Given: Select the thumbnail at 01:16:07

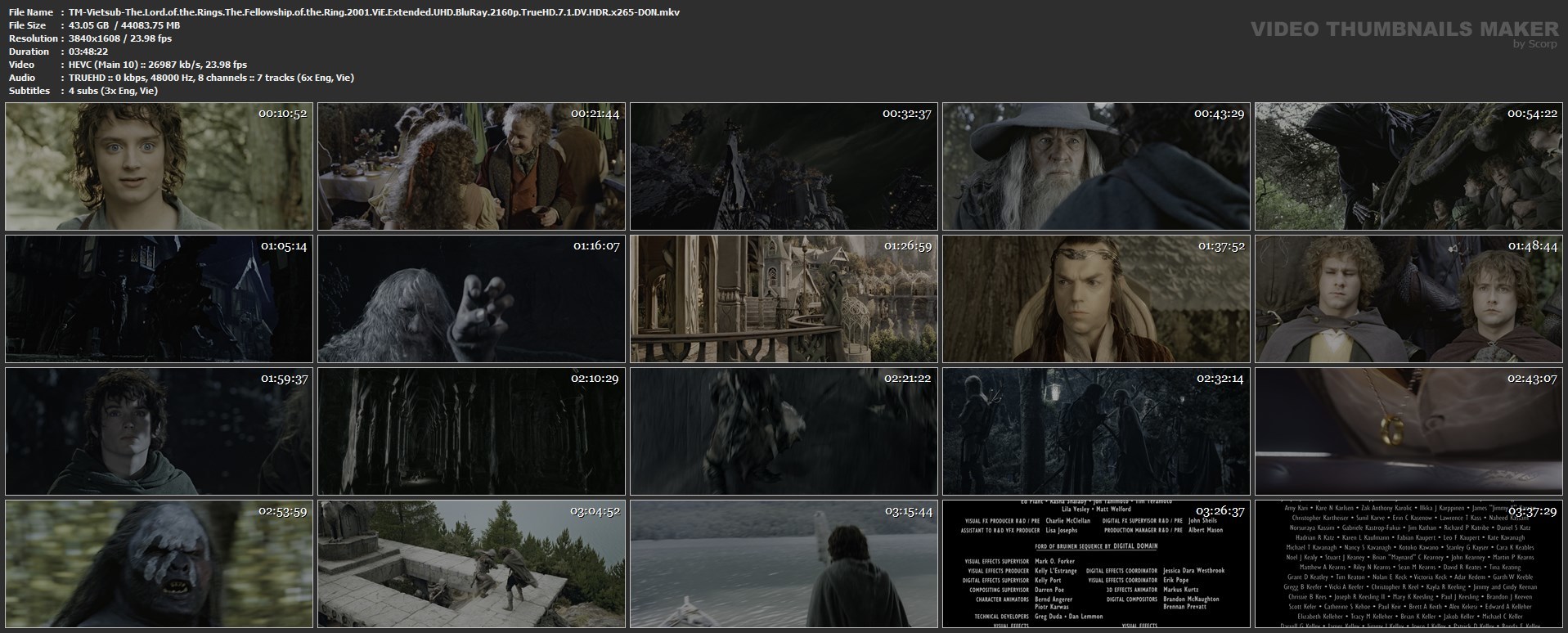Looking at the screenshot, I should coord(471,299).
